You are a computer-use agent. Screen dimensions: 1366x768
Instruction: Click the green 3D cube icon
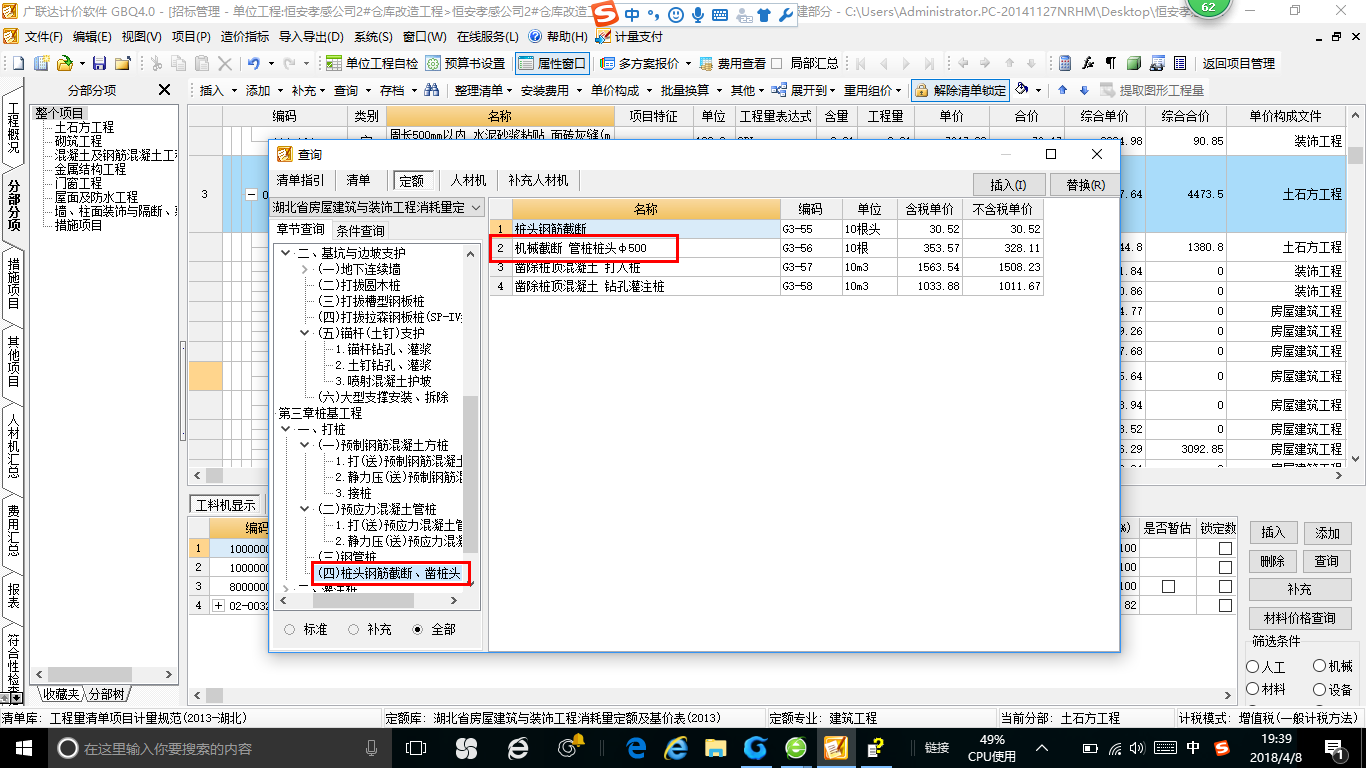pos(1134,63)
